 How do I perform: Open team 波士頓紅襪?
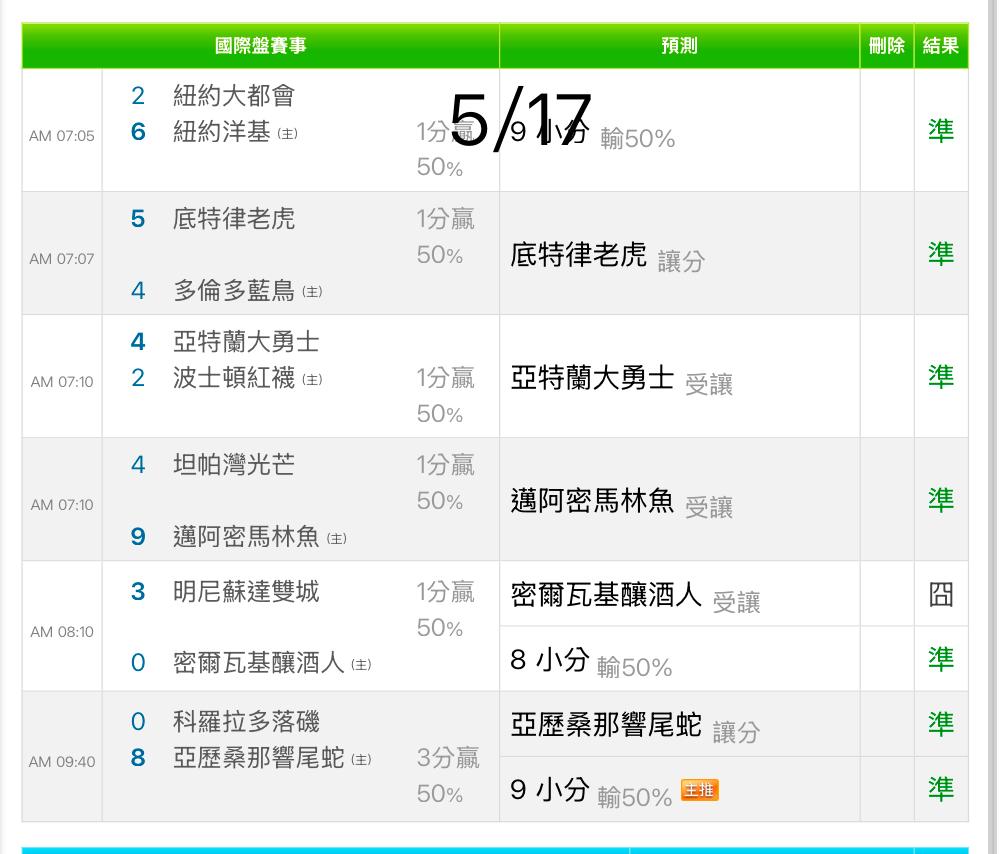[234, 377]
